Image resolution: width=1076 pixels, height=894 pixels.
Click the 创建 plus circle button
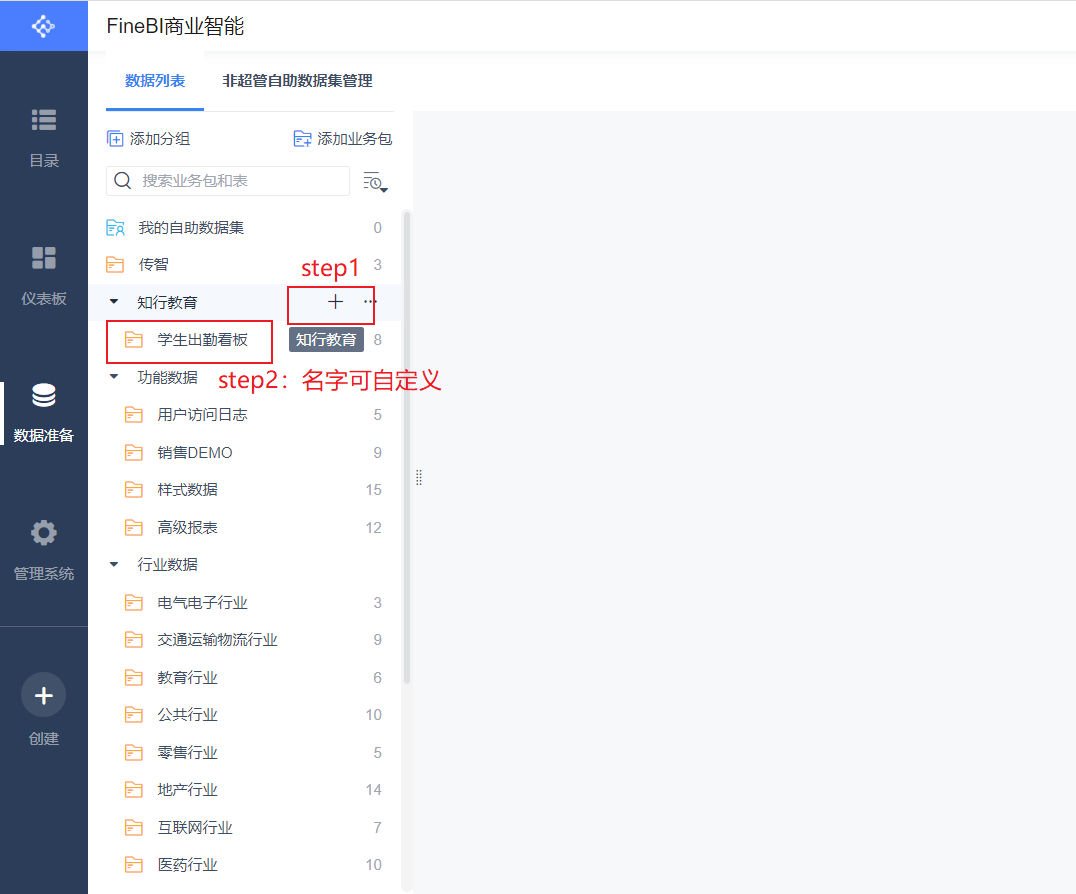point(44,695)
